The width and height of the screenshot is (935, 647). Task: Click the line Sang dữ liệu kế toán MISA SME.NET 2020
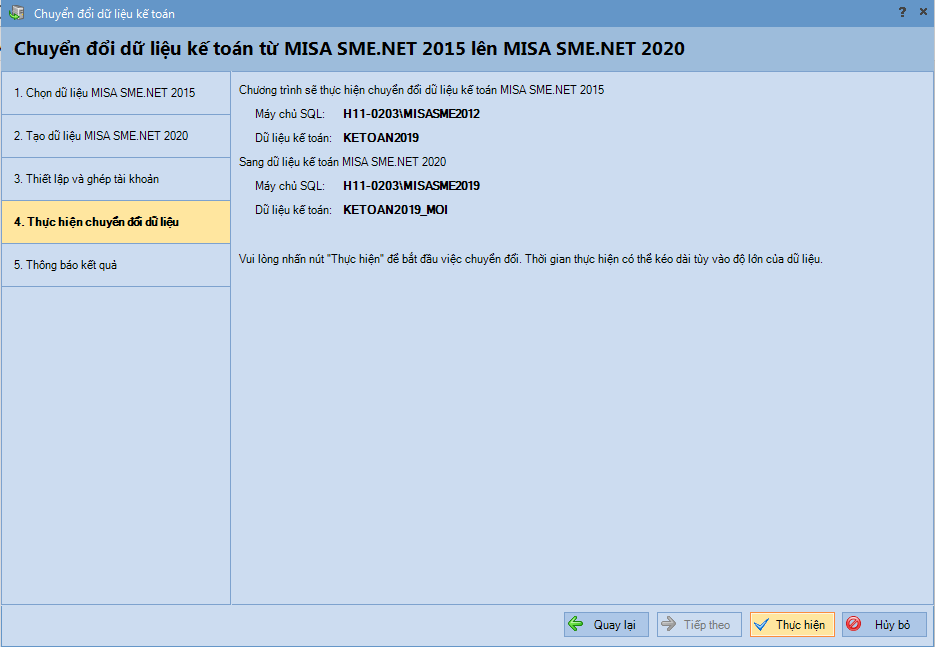click(x=342, y=162)
